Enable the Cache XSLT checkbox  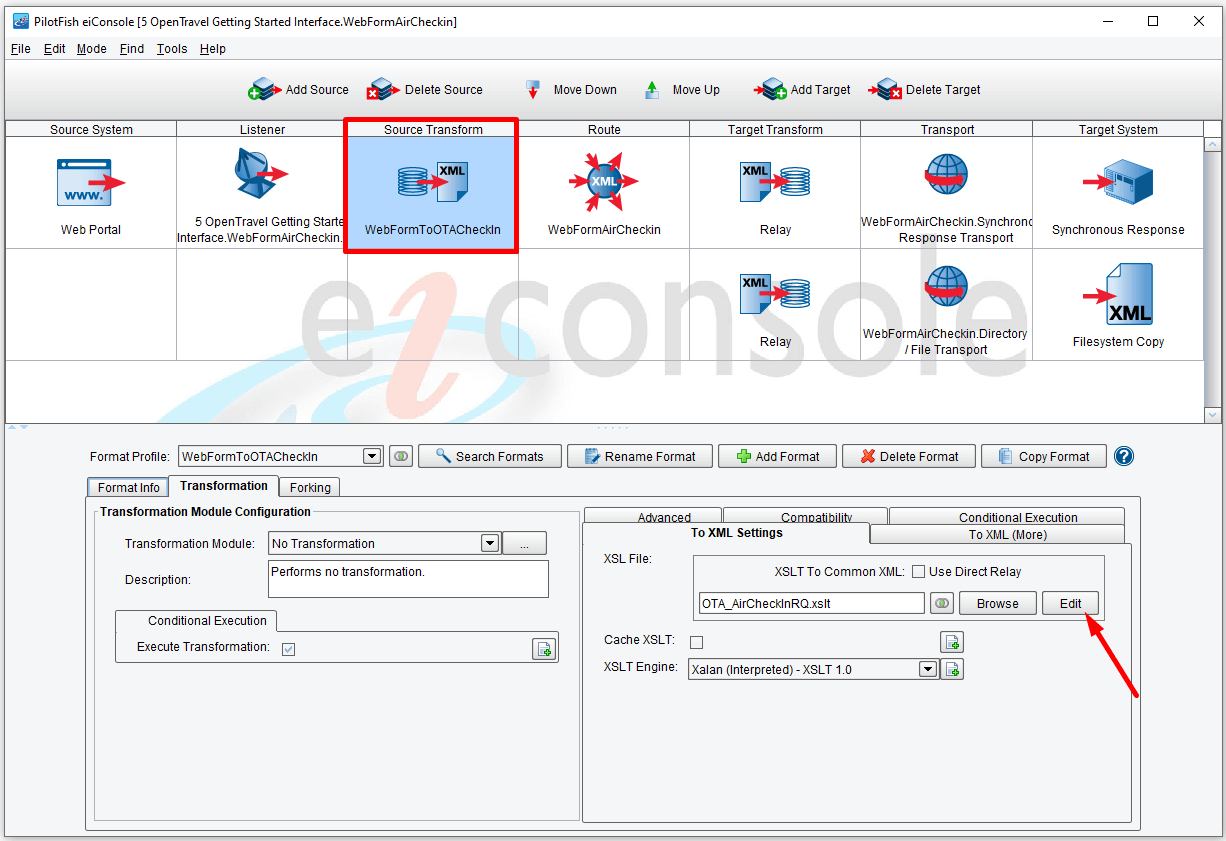pyautogui.click(x=696, y=641)
